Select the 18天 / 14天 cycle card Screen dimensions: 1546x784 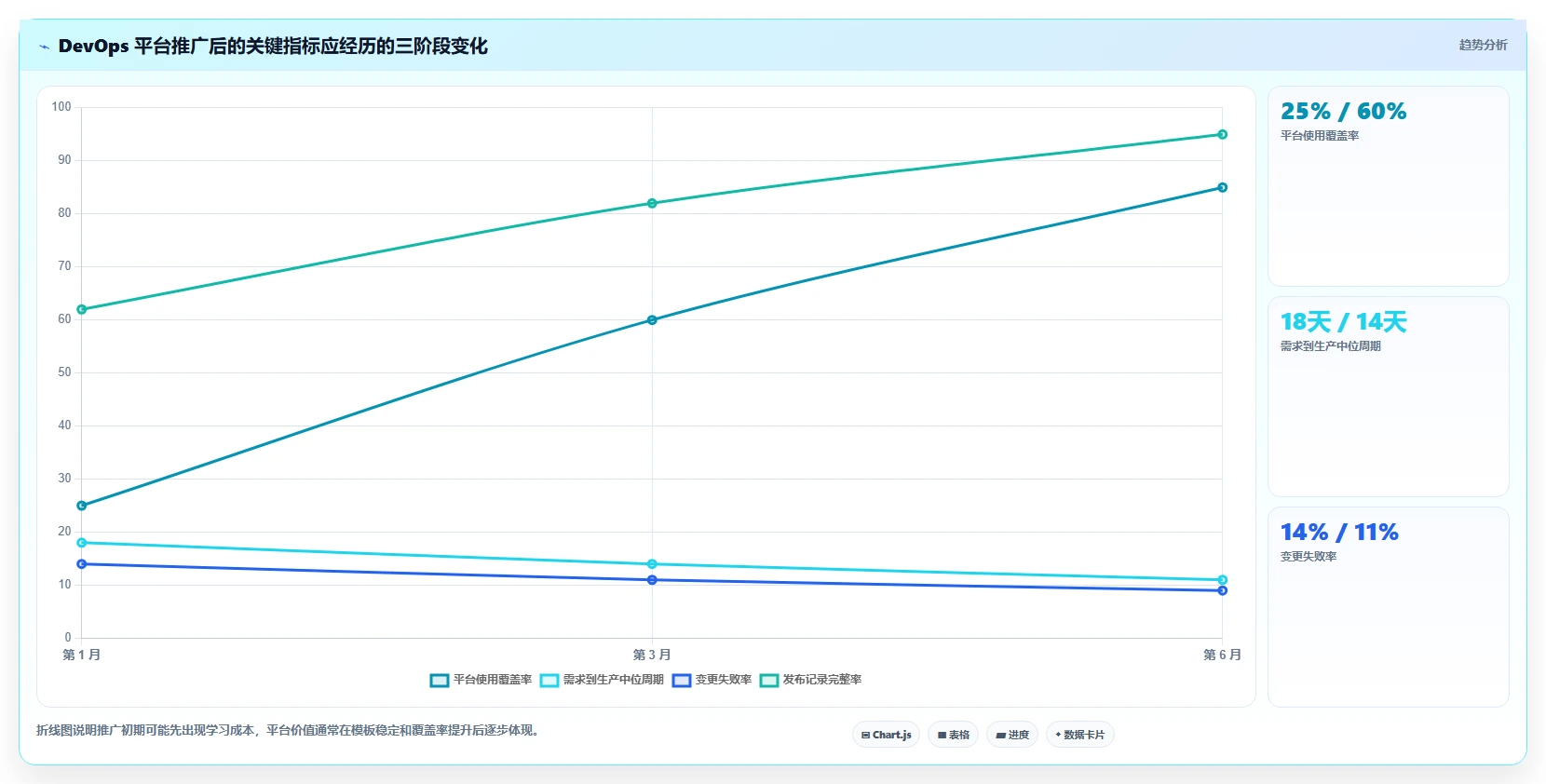pyautogui.click(x=1388, y=397)
